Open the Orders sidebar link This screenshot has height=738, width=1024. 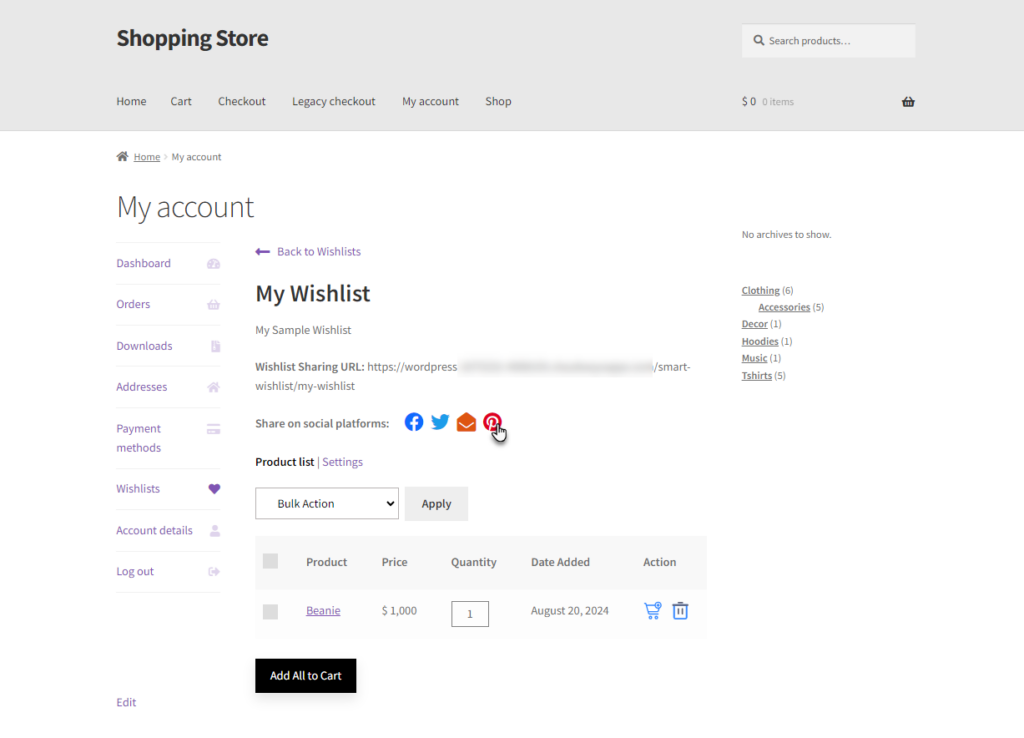133,304
